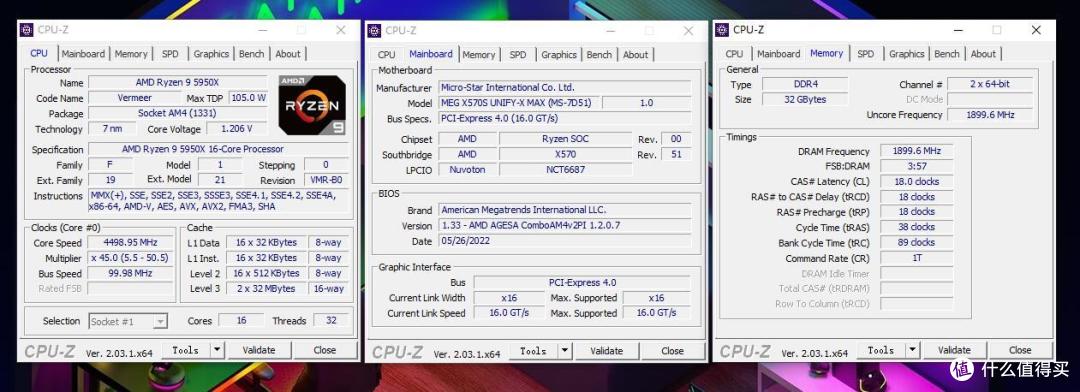Expand Tools dropdown arrow in middle window
Image resolution: width=1080 pixels, height=392 pixels.
(565, 351)
